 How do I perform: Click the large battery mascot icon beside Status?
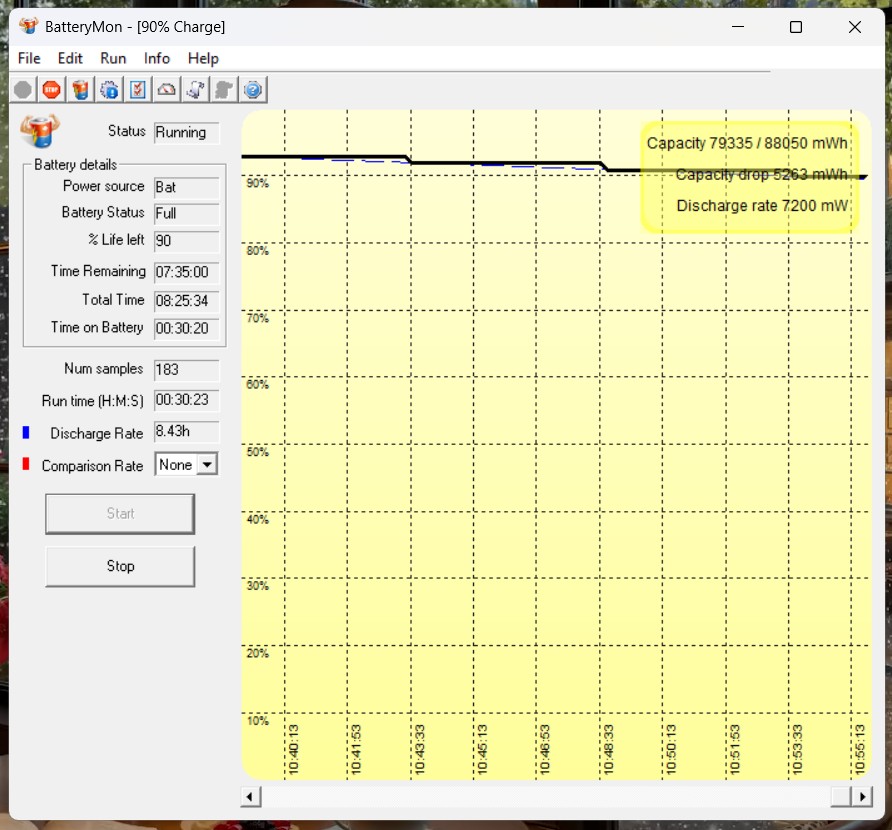coord(40,131)
